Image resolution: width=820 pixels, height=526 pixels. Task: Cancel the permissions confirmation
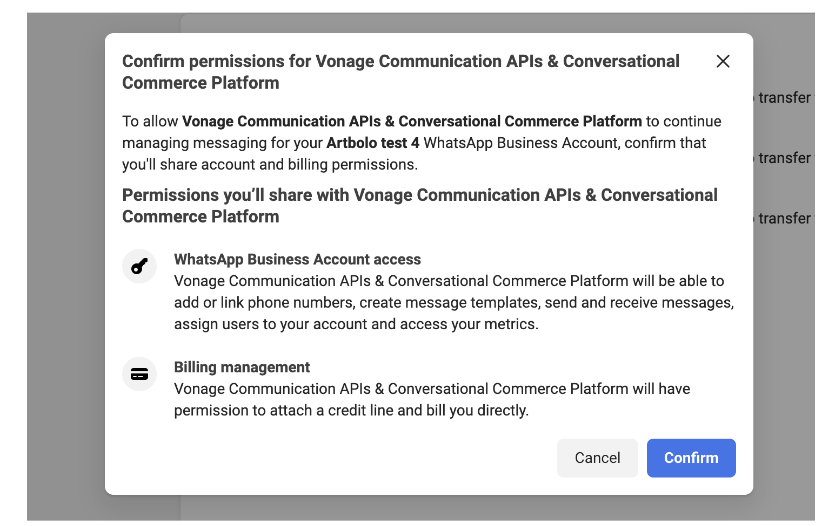(x=597, y=458)
